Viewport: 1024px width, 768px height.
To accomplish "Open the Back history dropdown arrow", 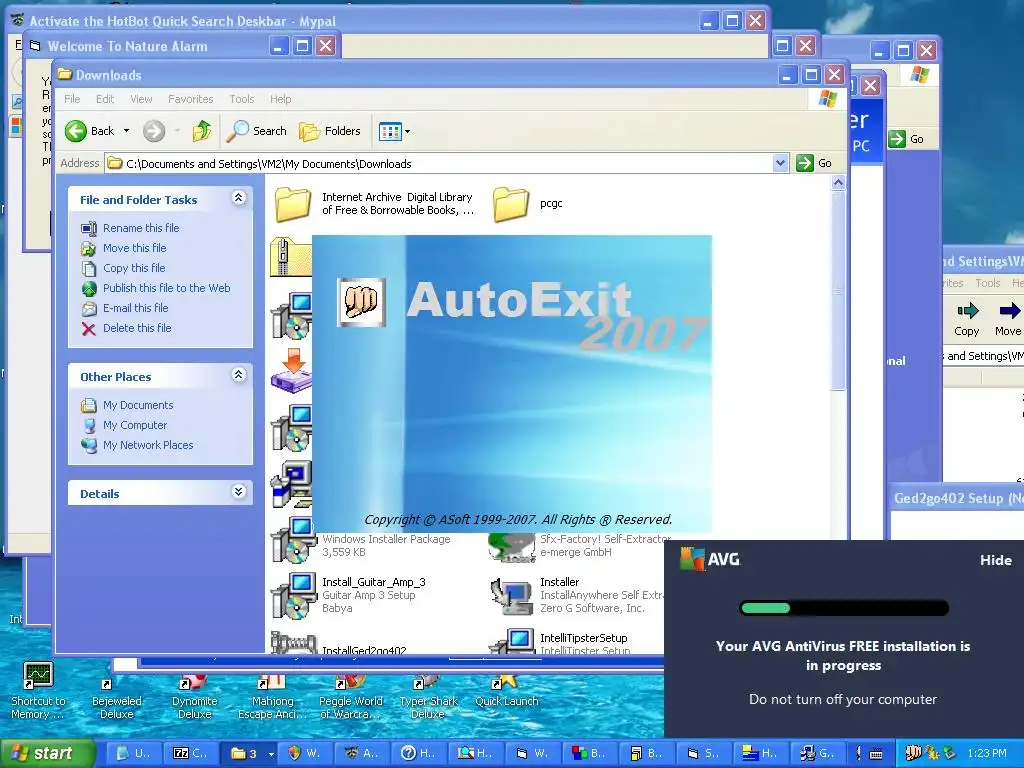I will pyautogui.click(x=126, y=131).
